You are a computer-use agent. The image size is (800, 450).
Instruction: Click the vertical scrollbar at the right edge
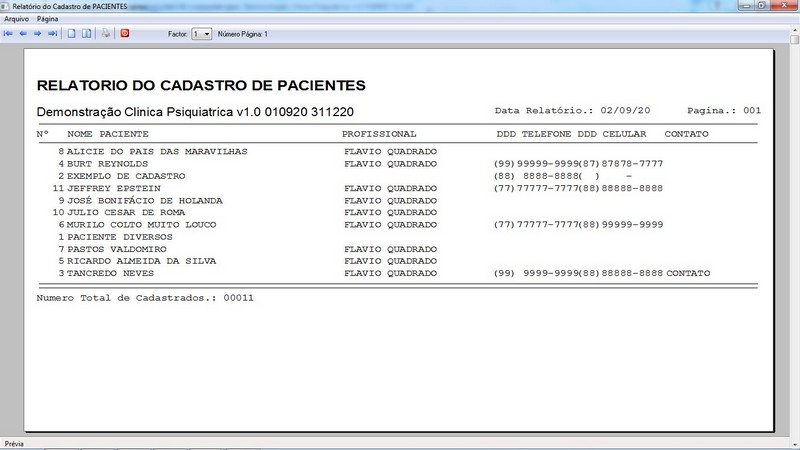(x=795, y=235)
